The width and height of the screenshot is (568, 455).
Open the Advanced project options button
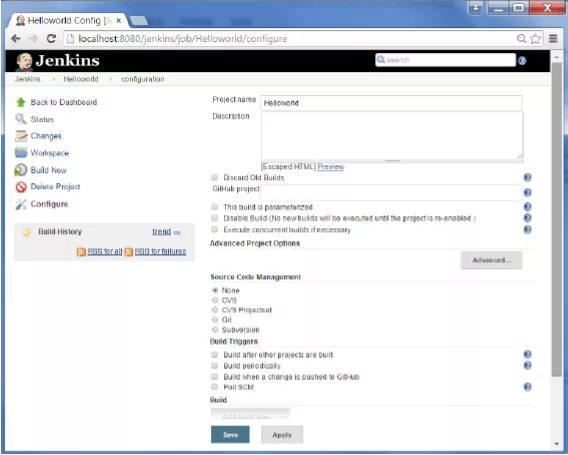(x=492, y=260)
